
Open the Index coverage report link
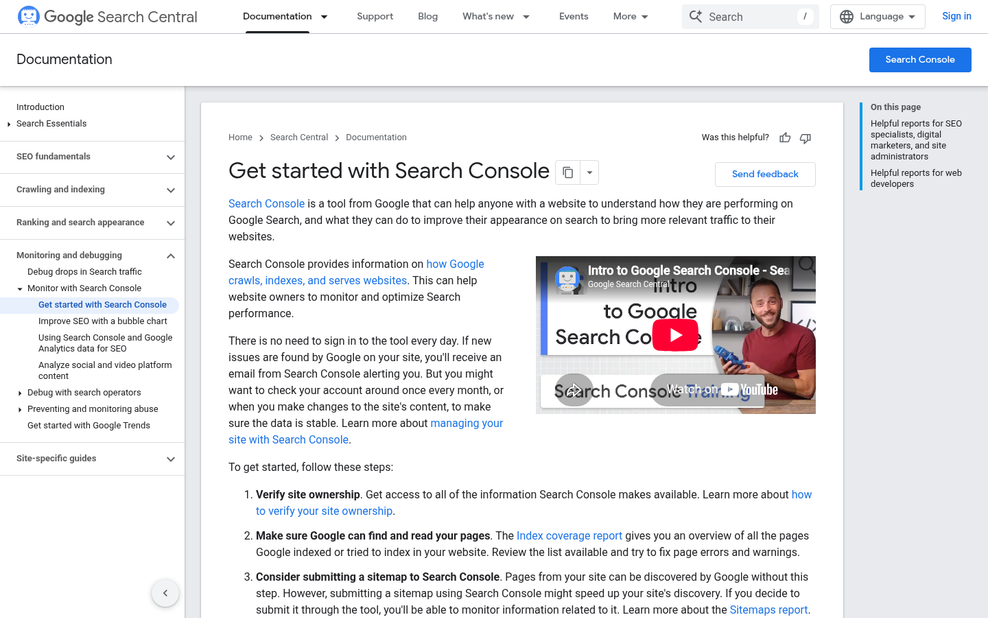[x=569, y=535]
